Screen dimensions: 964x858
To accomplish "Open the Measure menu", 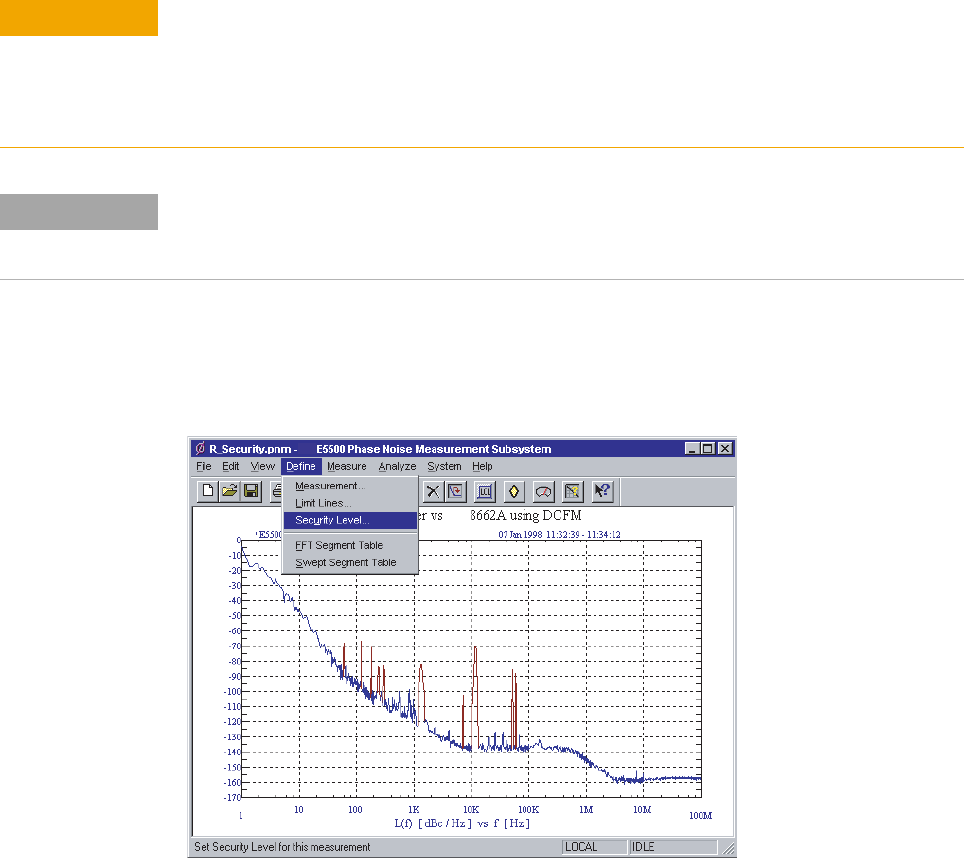I will click(x=347, y=466).
